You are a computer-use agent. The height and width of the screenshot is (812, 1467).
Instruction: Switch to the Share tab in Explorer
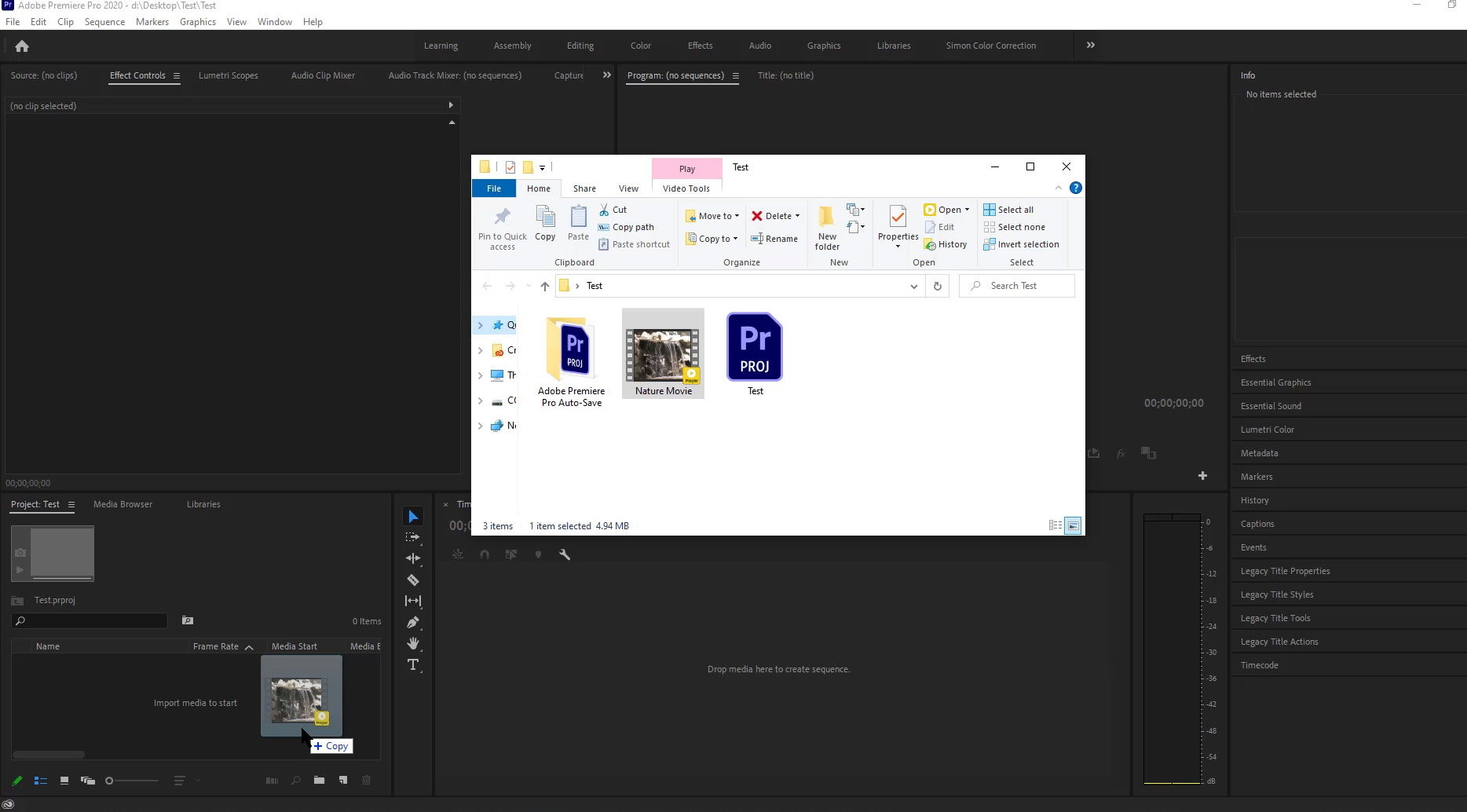click(584, 188)
